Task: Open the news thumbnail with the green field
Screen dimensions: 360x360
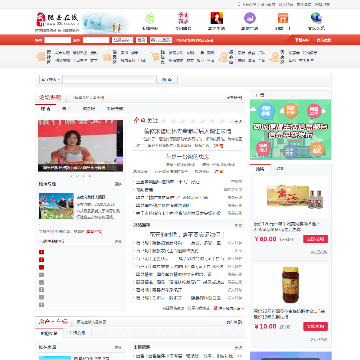Action: [56, 206]
